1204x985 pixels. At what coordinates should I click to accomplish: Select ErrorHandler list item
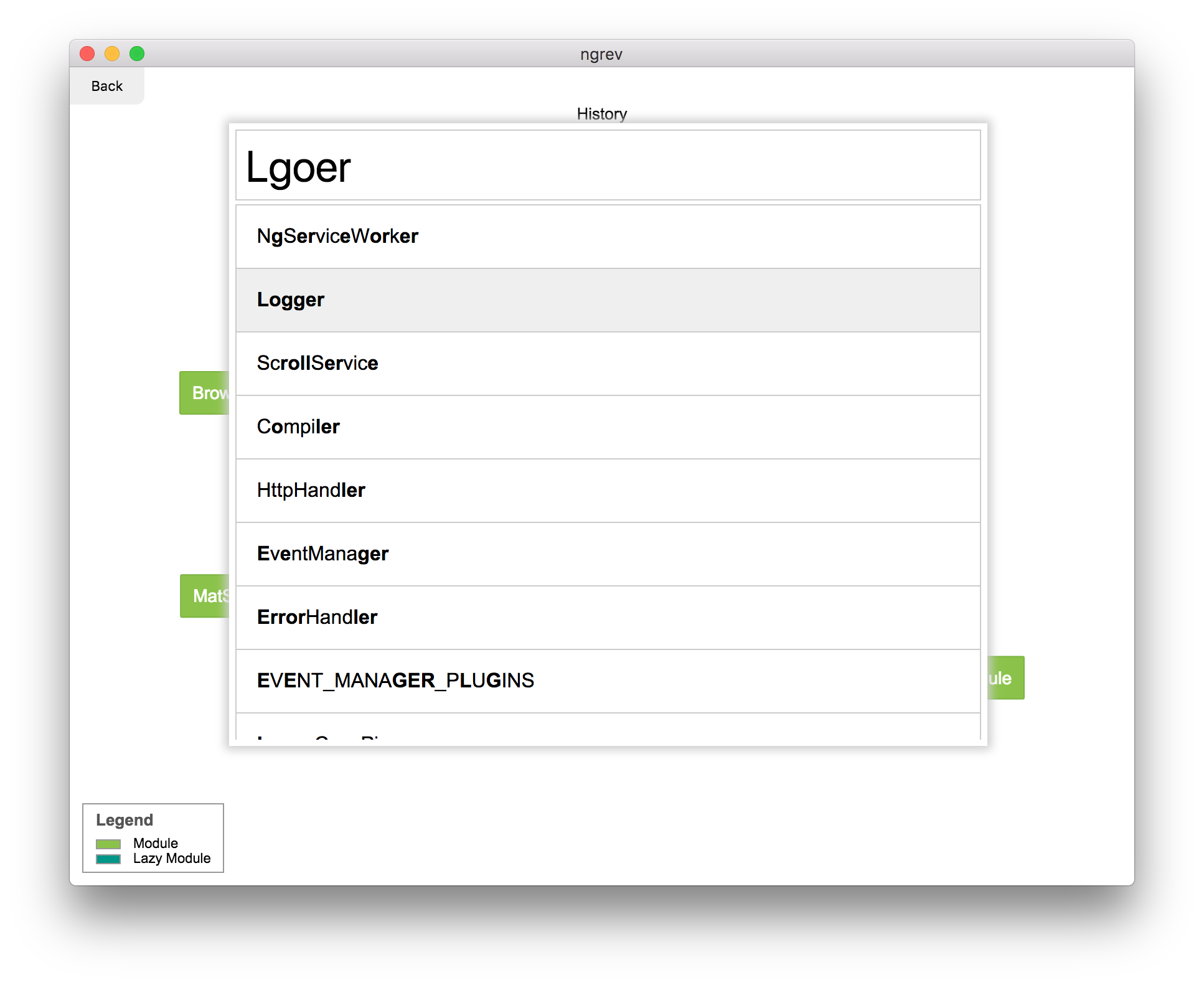coord(608,618)
